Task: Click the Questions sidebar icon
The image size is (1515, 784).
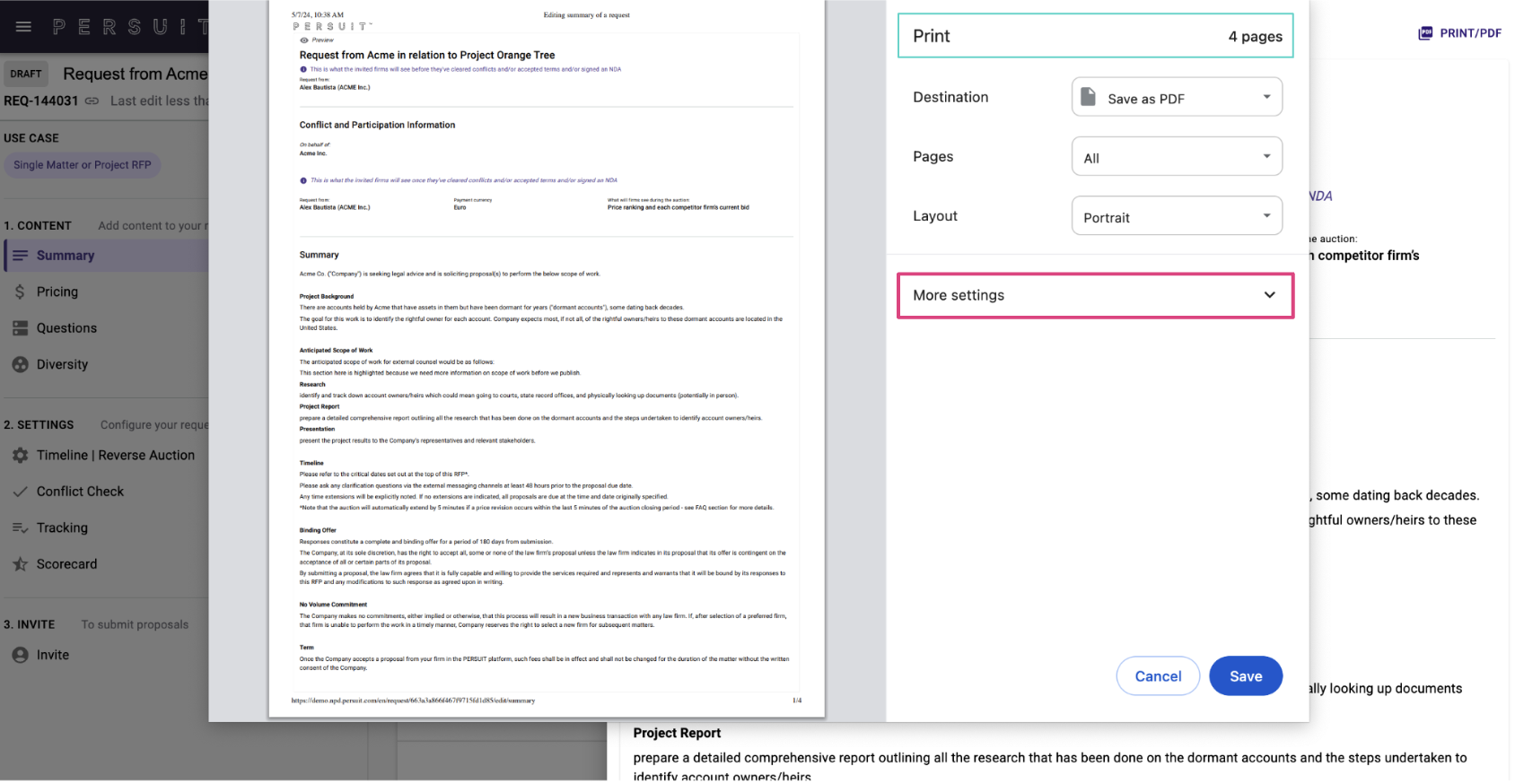Action: (21, 328)
